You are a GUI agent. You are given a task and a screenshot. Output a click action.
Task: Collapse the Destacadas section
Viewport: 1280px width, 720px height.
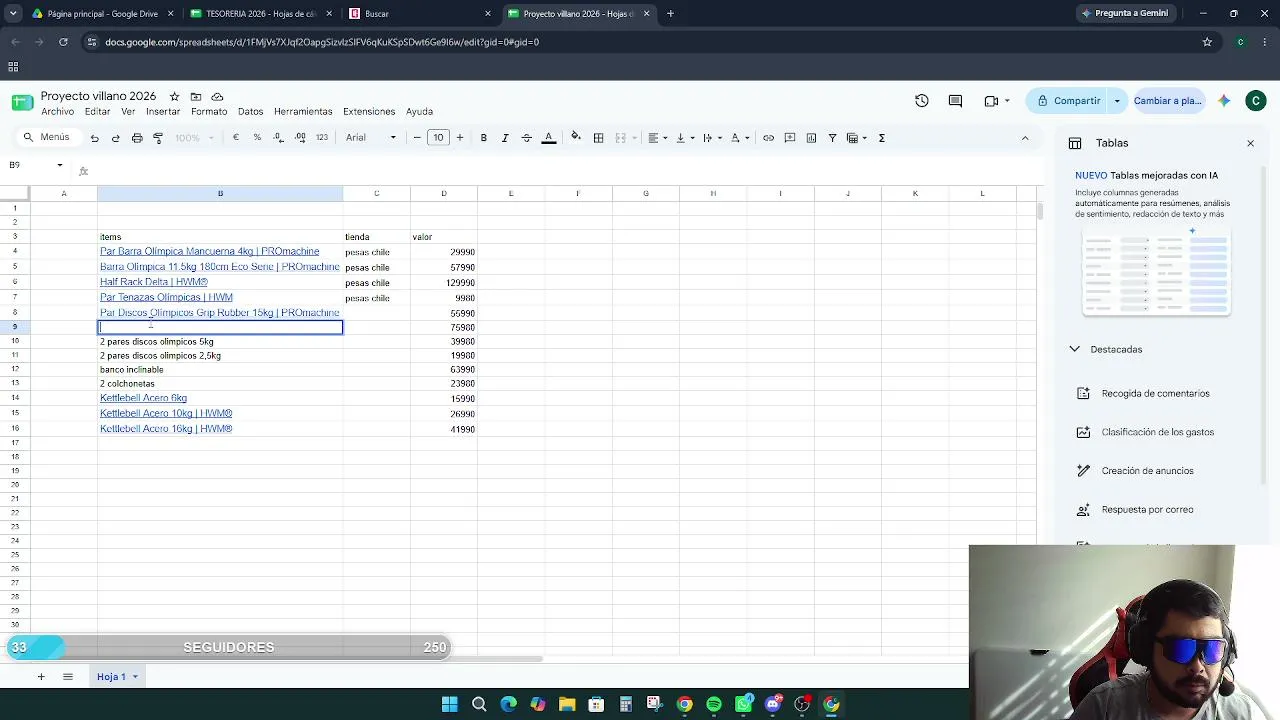[1074, 350]
